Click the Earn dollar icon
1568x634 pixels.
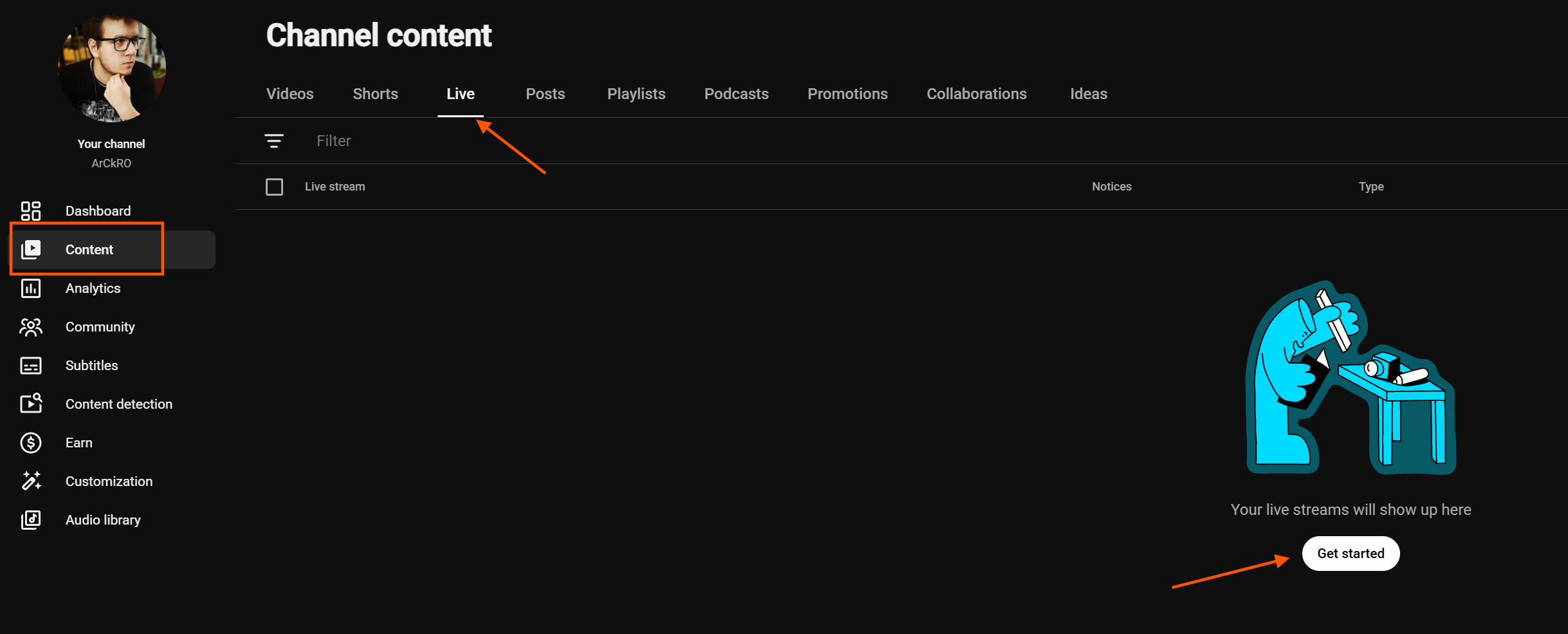click(31, 443)
